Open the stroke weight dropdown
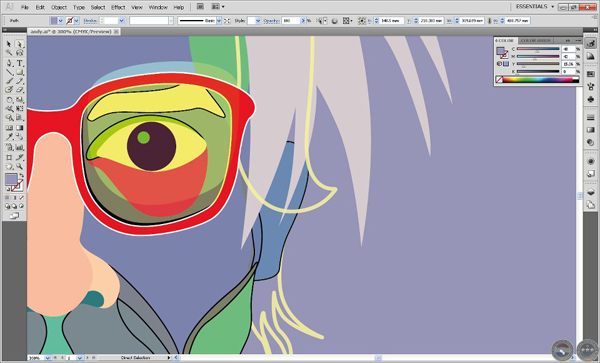The height and width of the screenshot is (363, 600). coord(122,21)
